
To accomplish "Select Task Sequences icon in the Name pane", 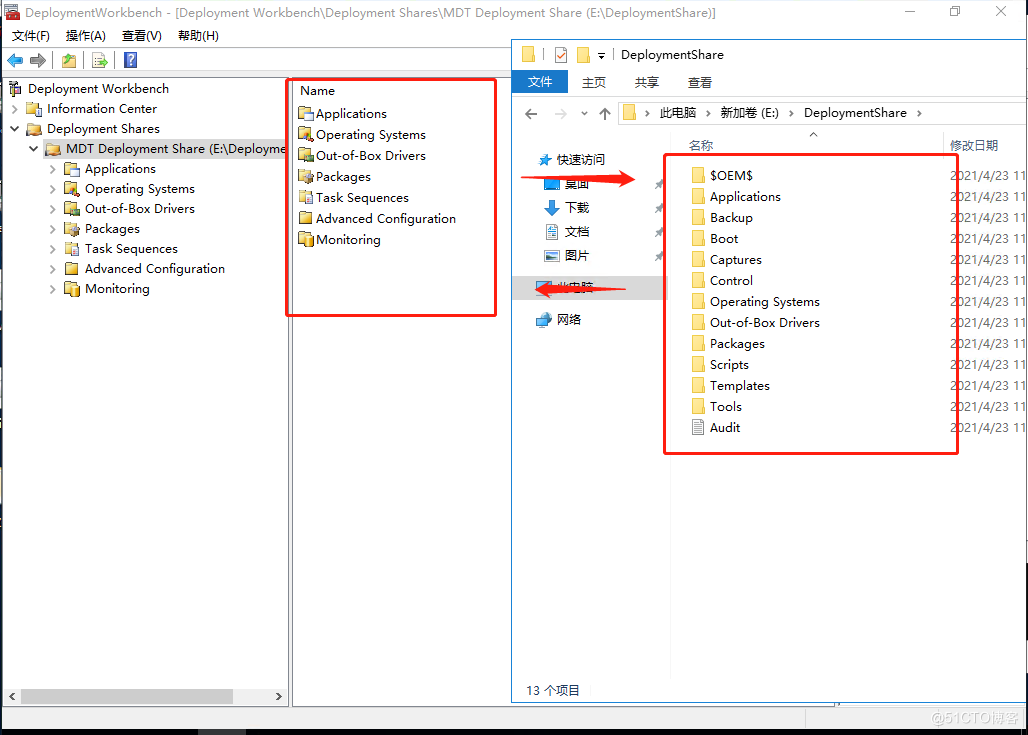I will (306, 197).
